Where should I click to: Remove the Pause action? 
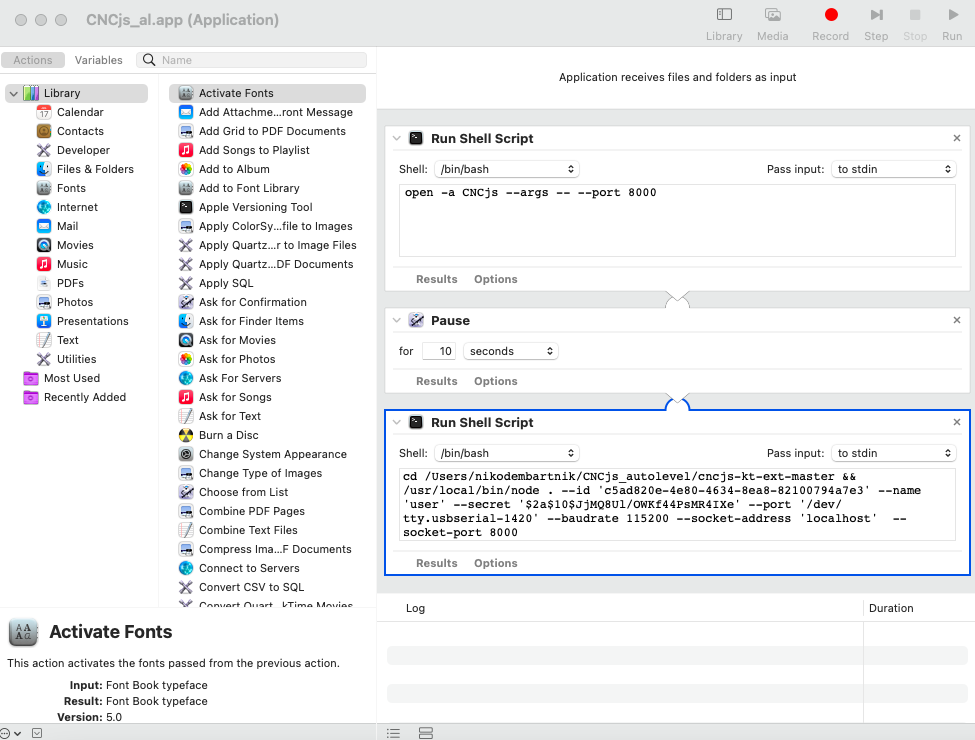click(x=957, y=320)
